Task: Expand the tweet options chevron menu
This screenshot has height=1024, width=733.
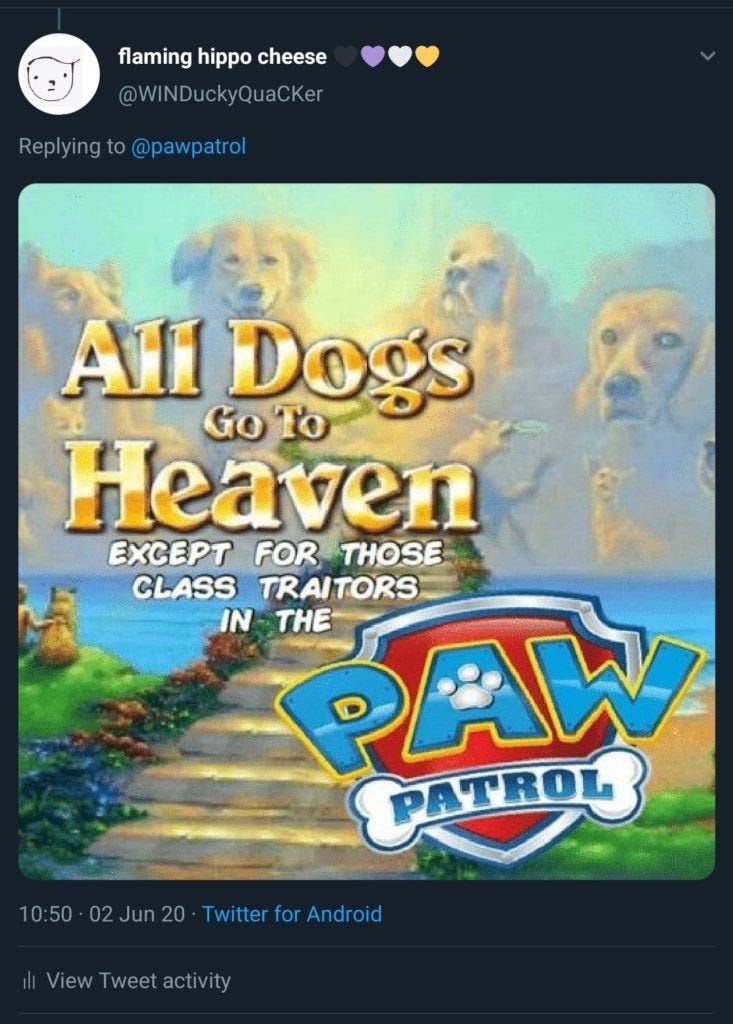Action: pyautogui.click(x=708, y=56)
